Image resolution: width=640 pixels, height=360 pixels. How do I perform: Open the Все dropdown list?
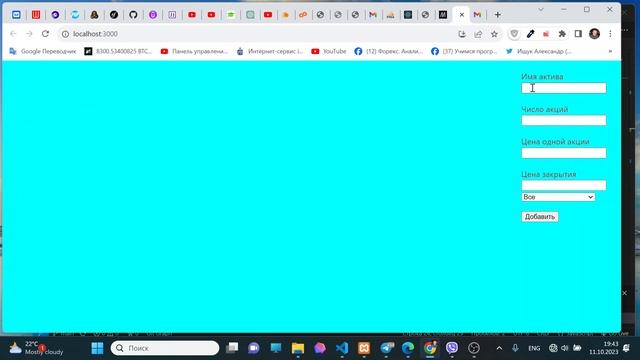pos(558,197)
